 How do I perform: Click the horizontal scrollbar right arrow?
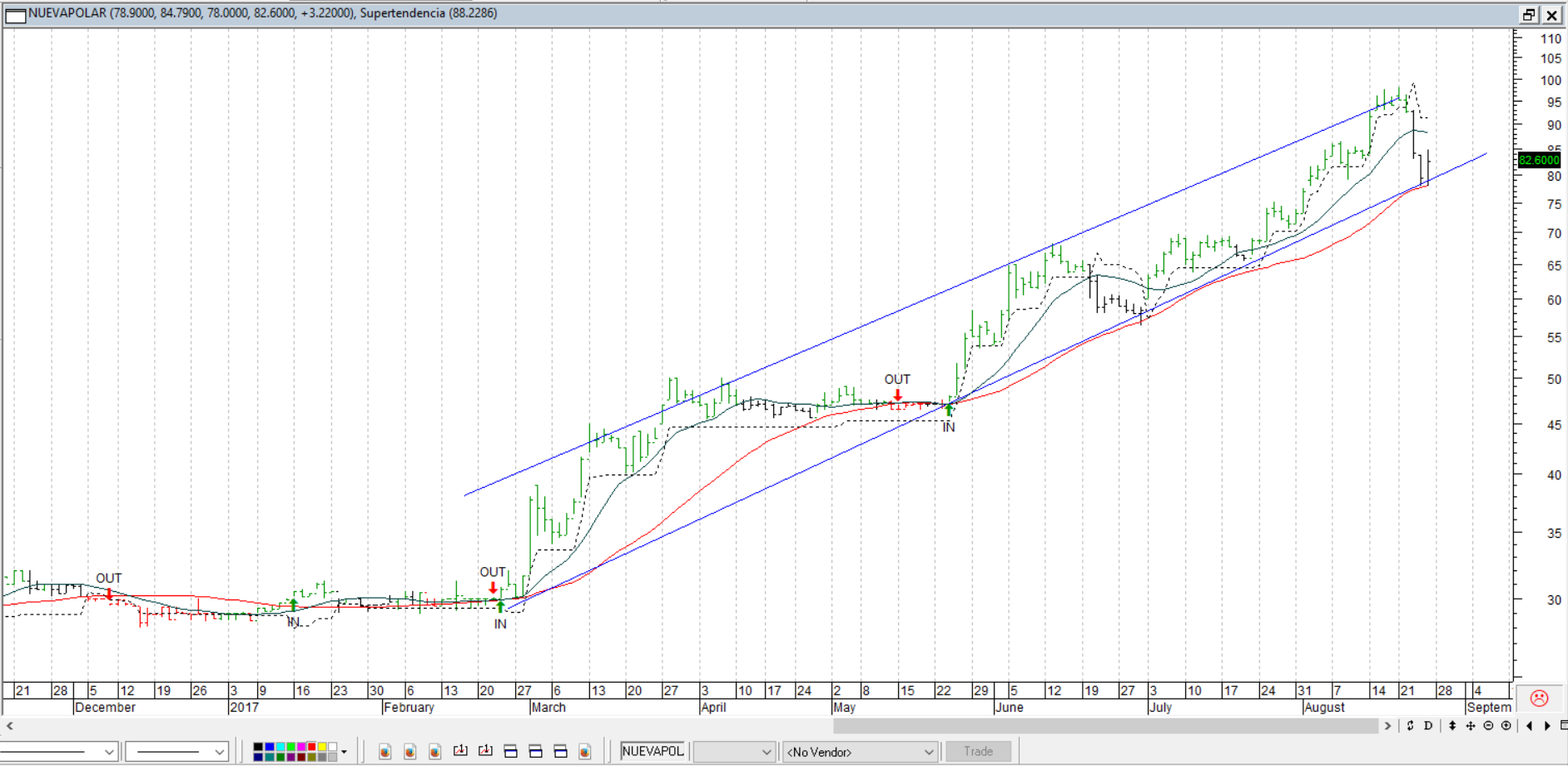click(x=1387, y=726)
